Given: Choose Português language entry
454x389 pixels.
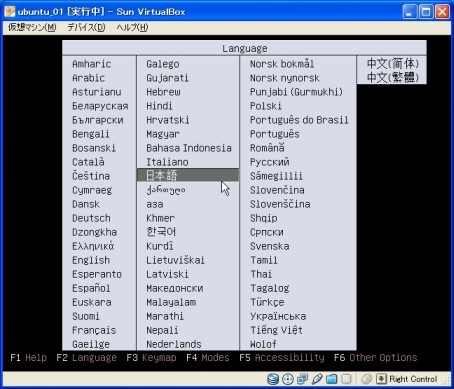Looking at the screenshot, I should [275, 134].
